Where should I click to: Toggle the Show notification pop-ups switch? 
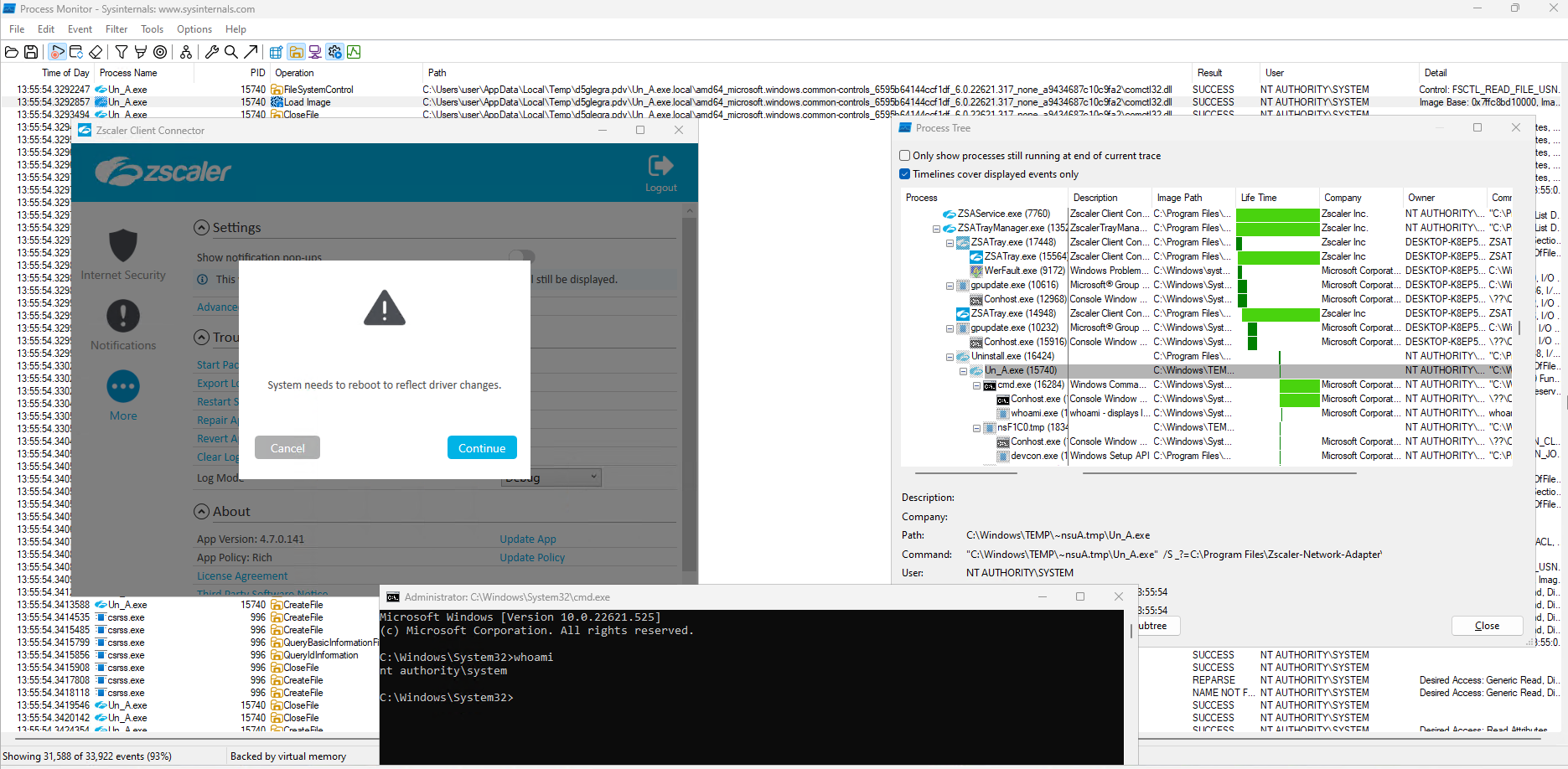click(x=521, y=255)
